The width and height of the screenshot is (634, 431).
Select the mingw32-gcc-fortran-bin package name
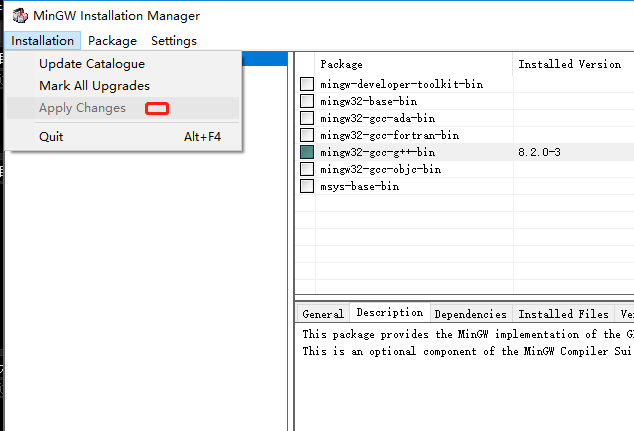(x=389, y=135)
